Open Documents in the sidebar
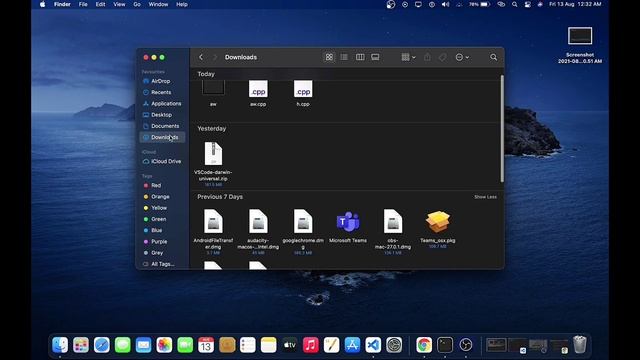Image resolution: width=640 pixels, height=360 pixels. point(162,126)
